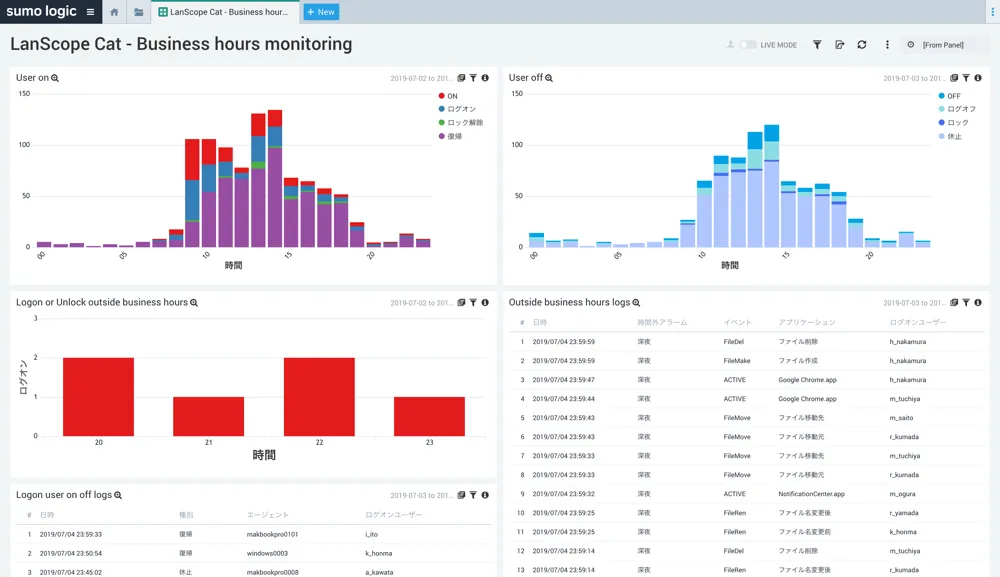Show Outside business hours logs info icon
1000x577 pixels.
tap(978, 303)
